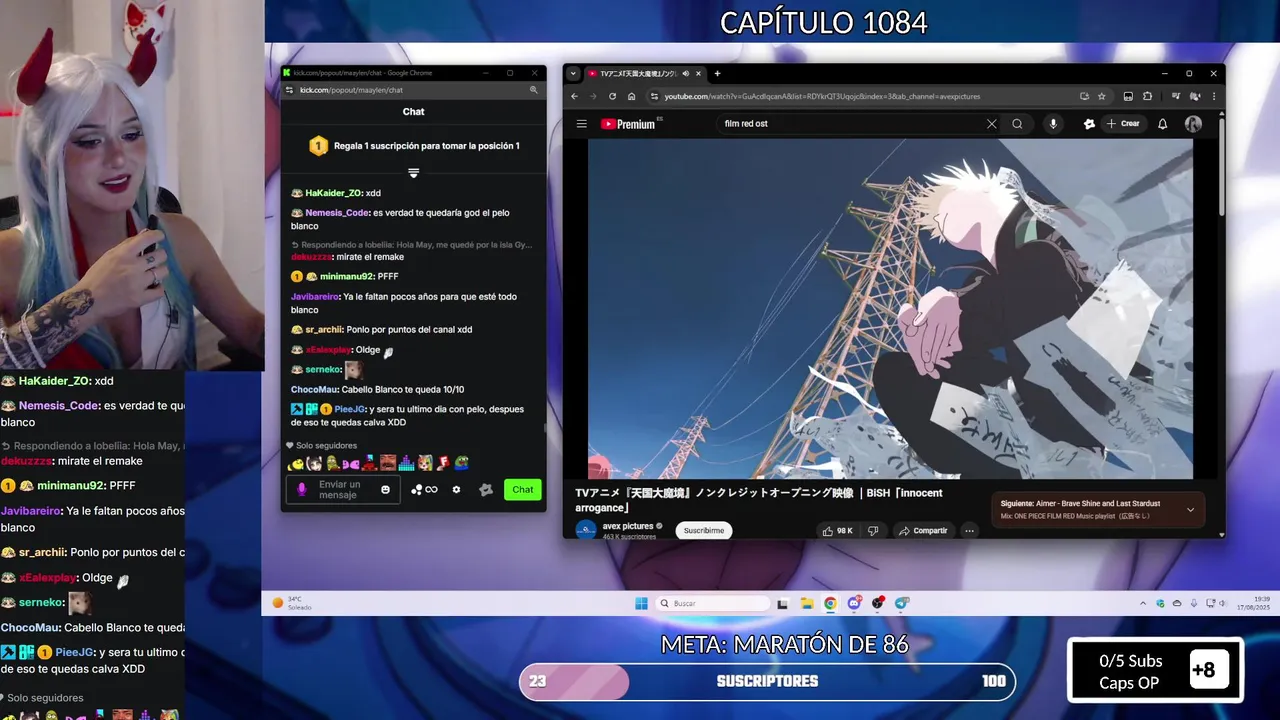1280x720 pixels.
Task: Collapse the gift leaderboard banner in Kick chat
Action: pyautogui.click(x=413, y=173)
